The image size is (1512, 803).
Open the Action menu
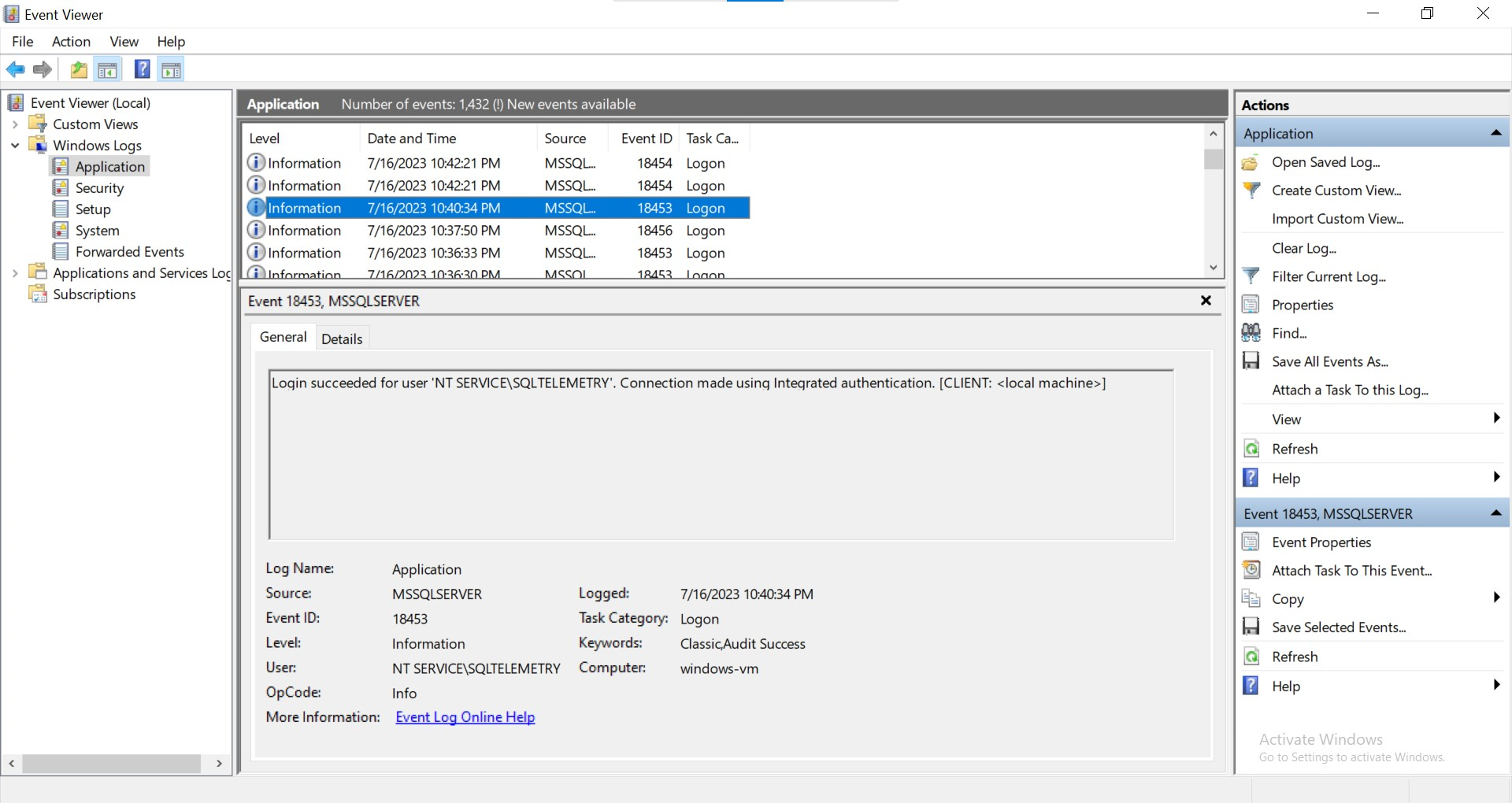[71, 42]
